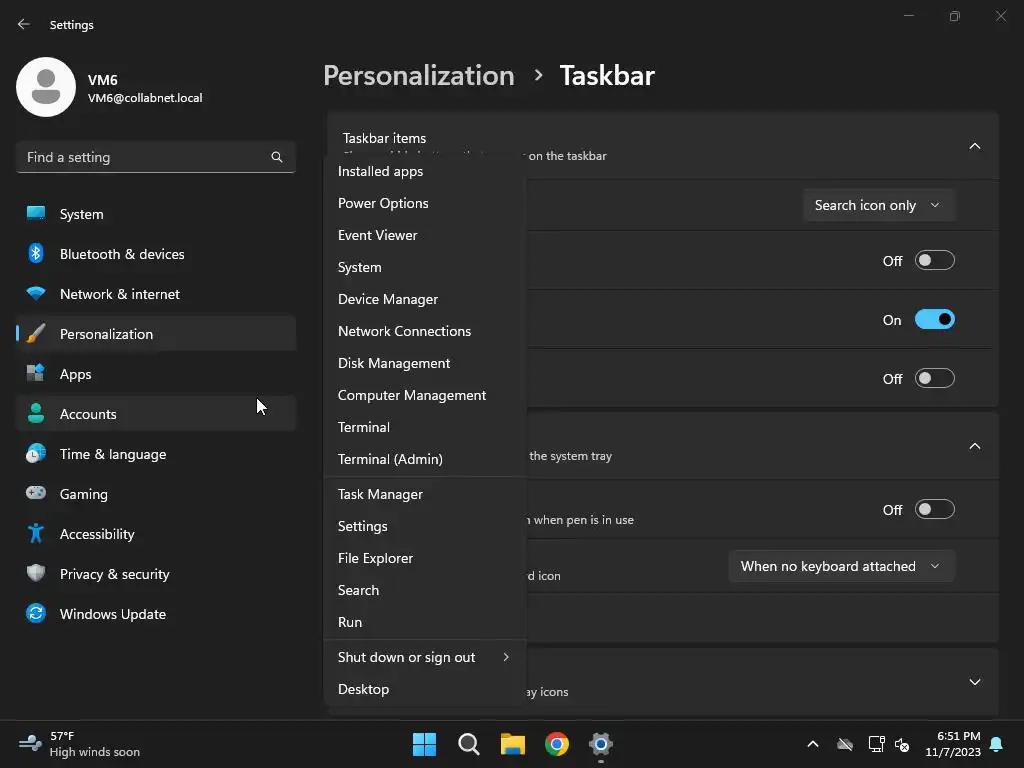
Task: Click the network status tray icon
Action: (876, 744)
